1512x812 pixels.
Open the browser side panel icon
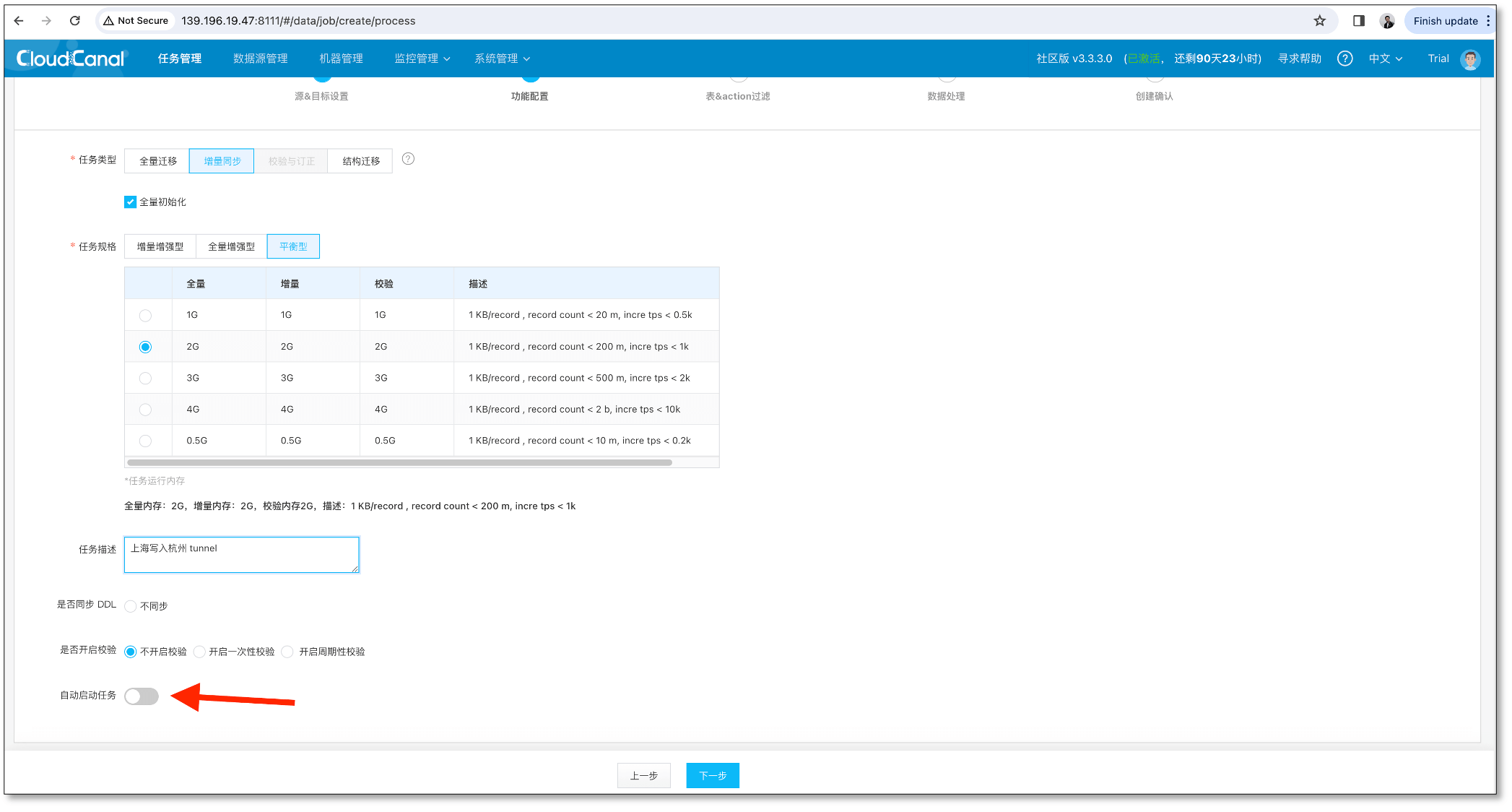[1358, 21]
